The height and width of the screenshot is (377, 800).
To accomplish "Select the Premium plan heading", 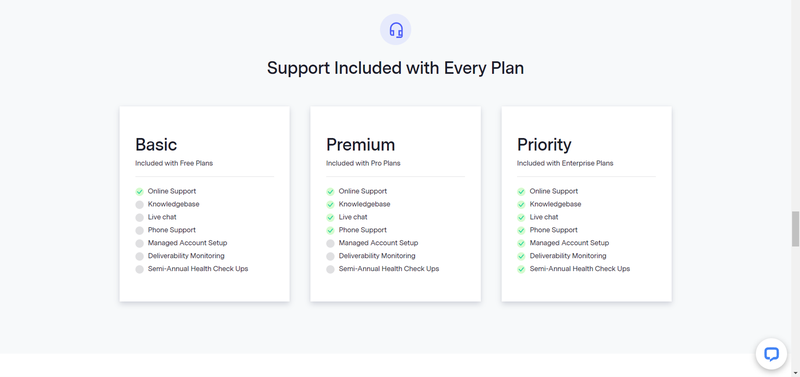I will point(361,144).
